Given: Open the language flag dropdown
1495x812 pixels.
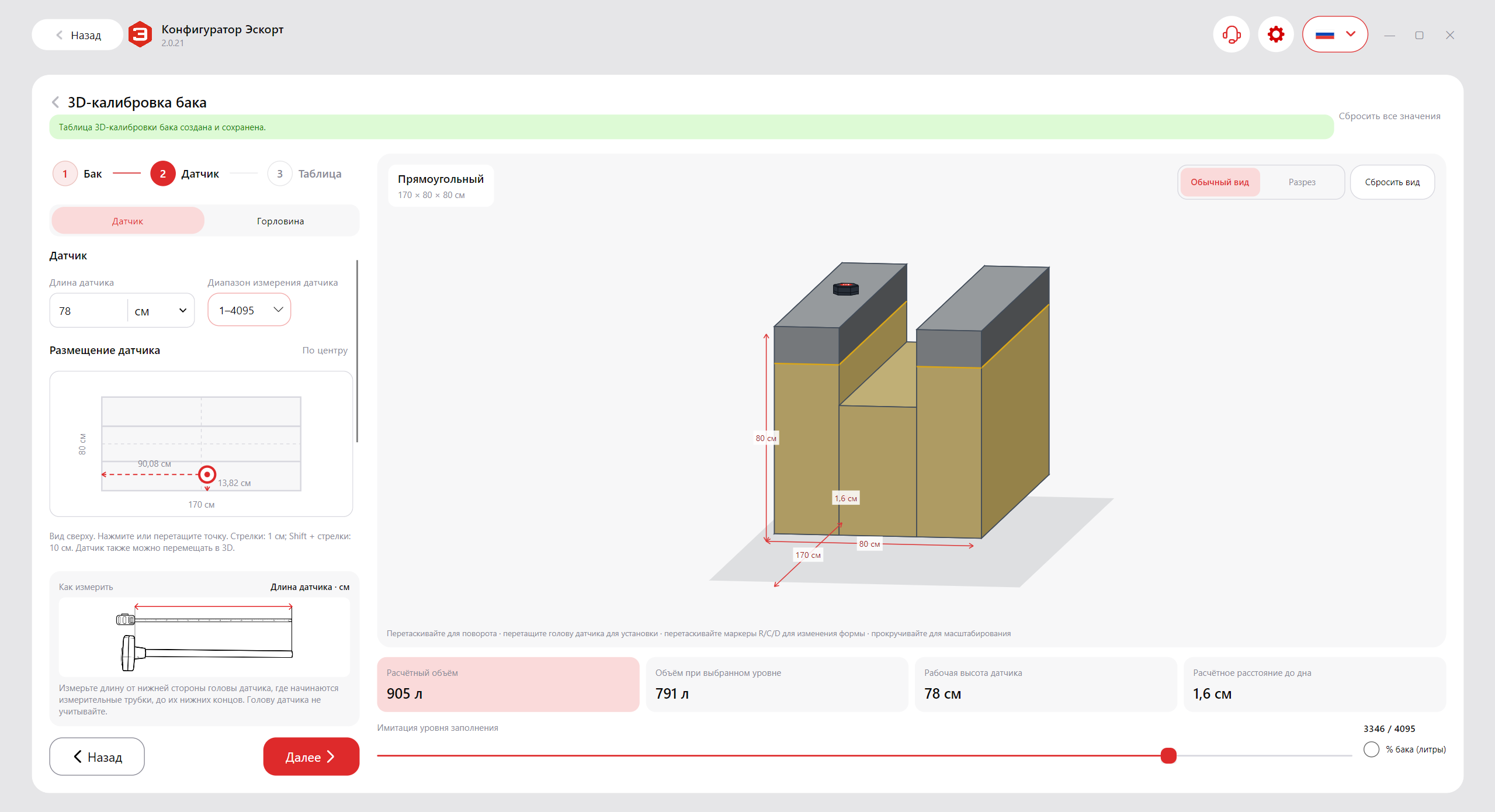Looking at the screenshot, I should click(1335, 34).
